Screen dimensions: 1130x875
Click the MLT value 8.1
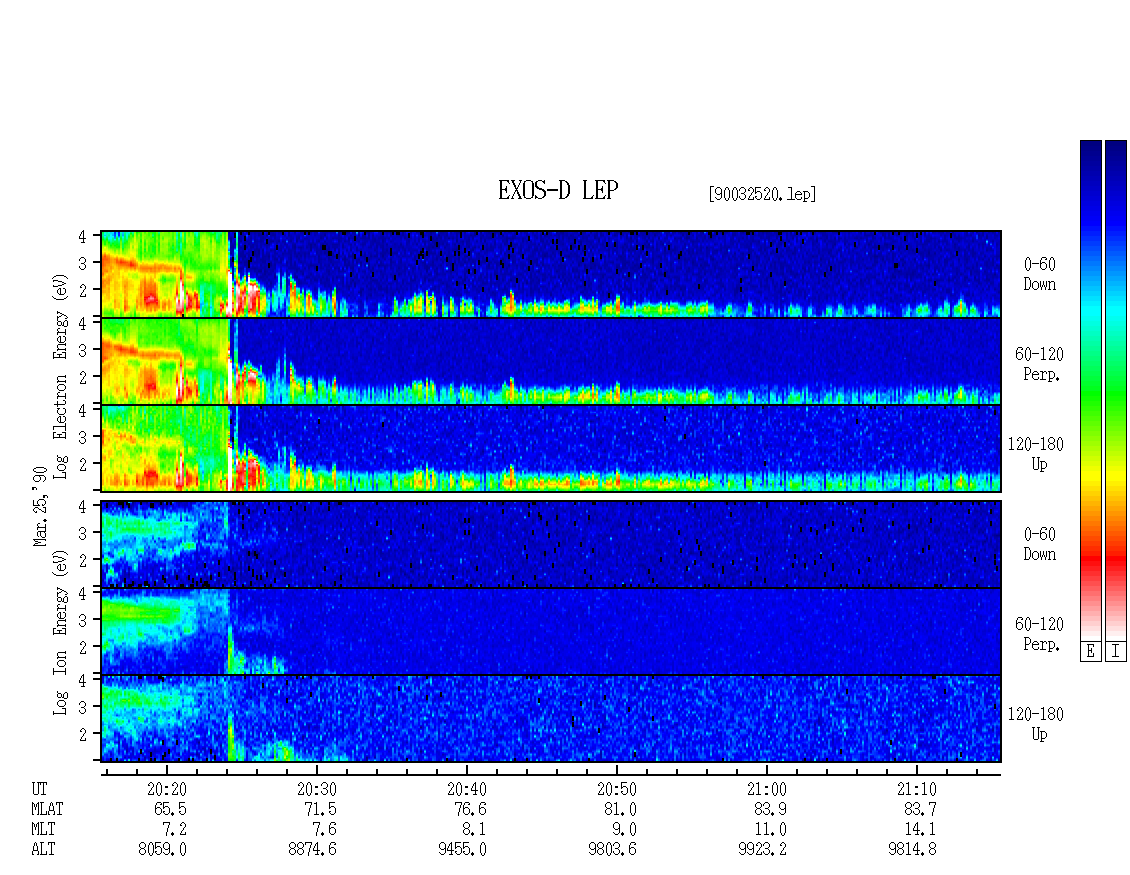click(x=474, y=830)
